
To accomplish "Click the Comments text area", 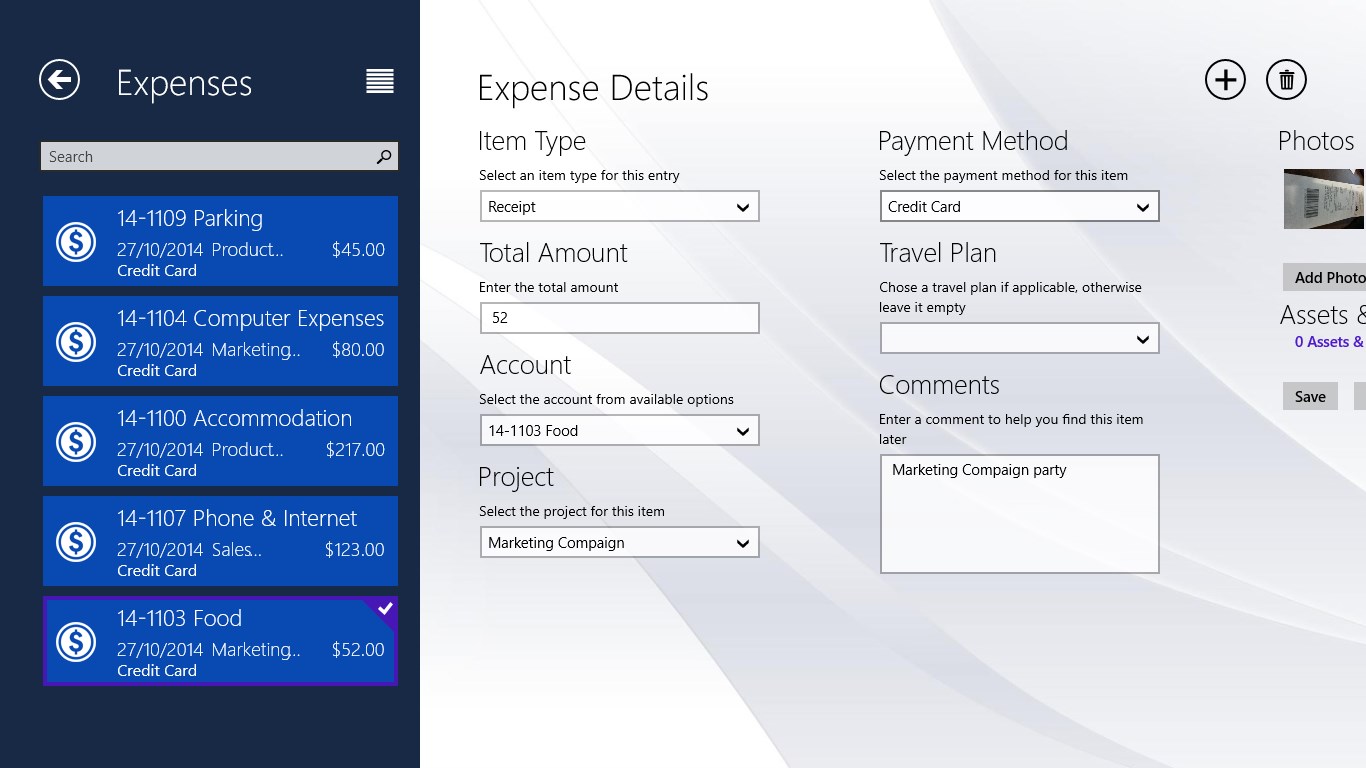I will click(x=1020, y=514).
